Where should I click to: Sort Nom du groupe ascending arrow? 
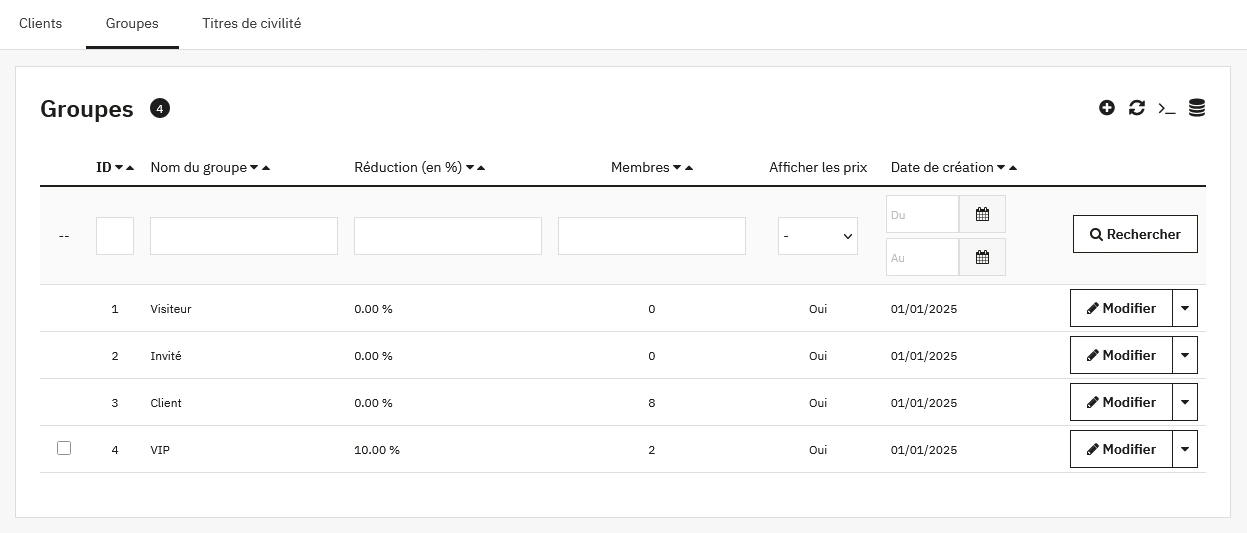266,168
